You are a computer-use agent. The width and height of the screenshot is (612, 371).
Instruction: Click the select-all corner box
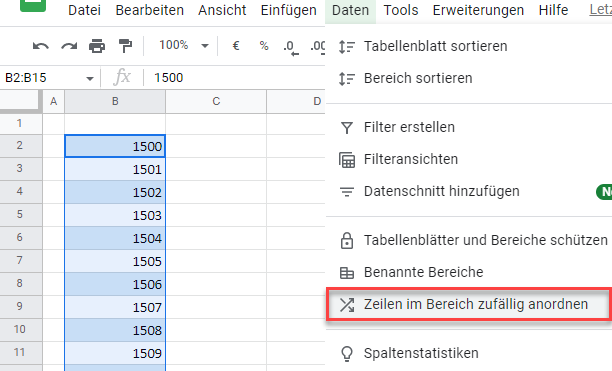point(20,101)
